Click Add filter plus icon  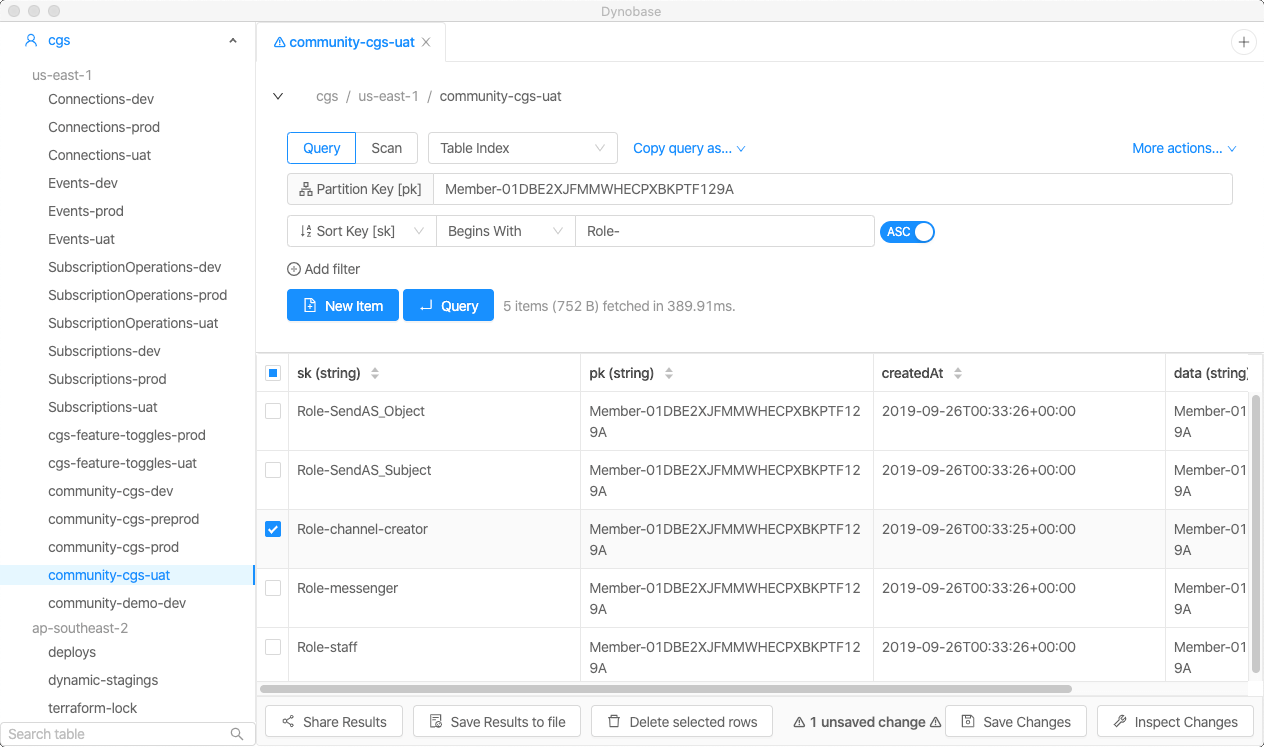(x=294, y=269)
